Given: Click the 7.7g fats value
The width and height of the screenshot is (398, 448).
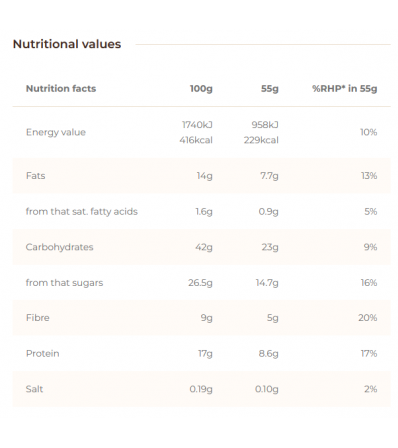Looking at the screenshot, I should pos(269,176).
